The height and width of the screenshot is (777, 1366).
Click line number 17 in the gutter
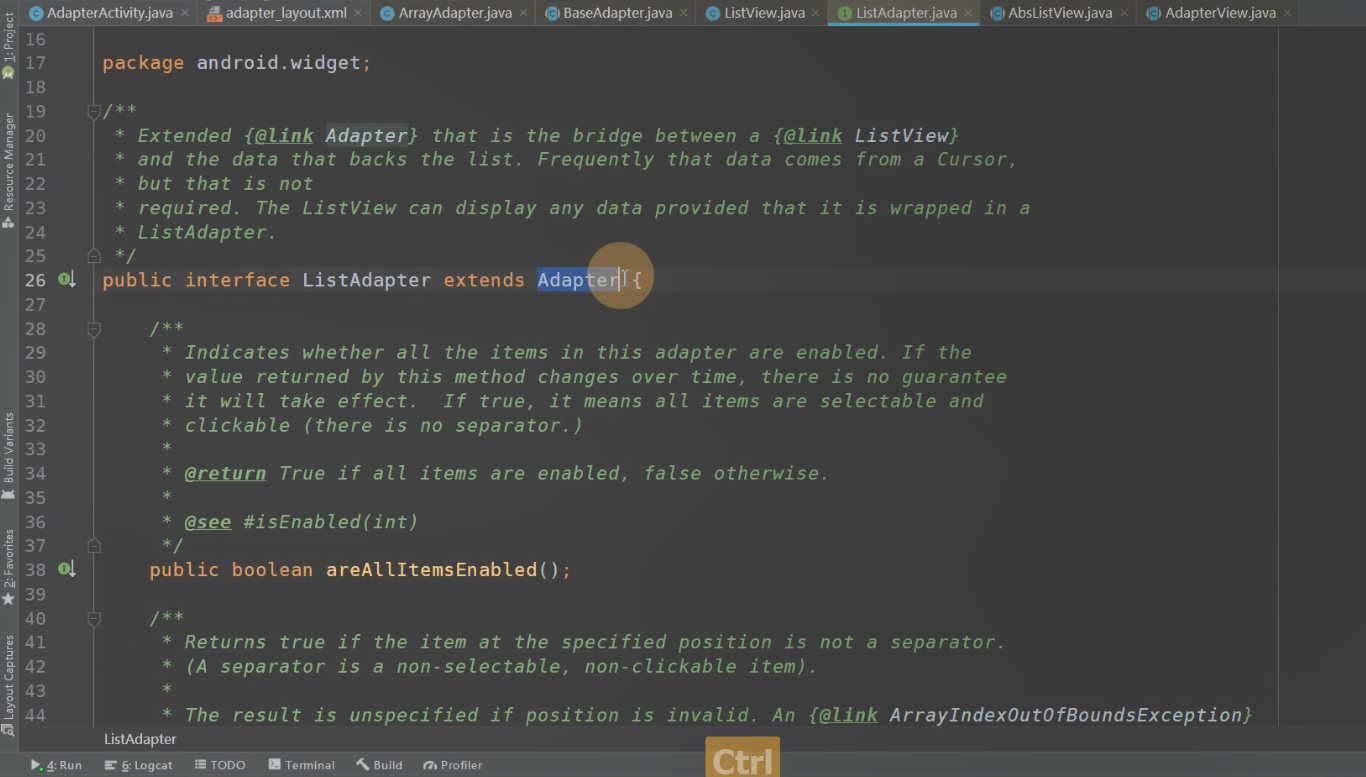pyautogui.click(x=35, y=63)
